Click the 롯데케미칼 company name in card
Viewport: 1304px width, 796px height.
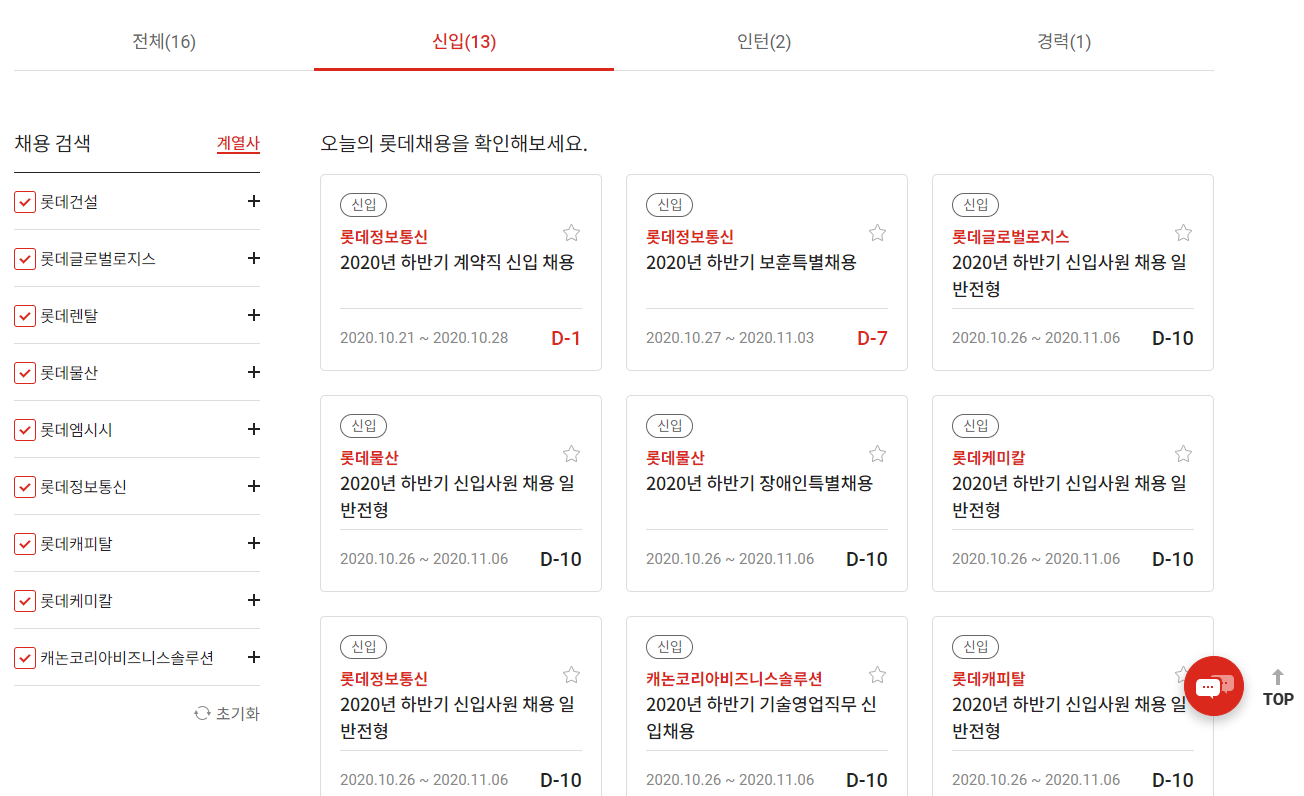[x=988, y=458]
